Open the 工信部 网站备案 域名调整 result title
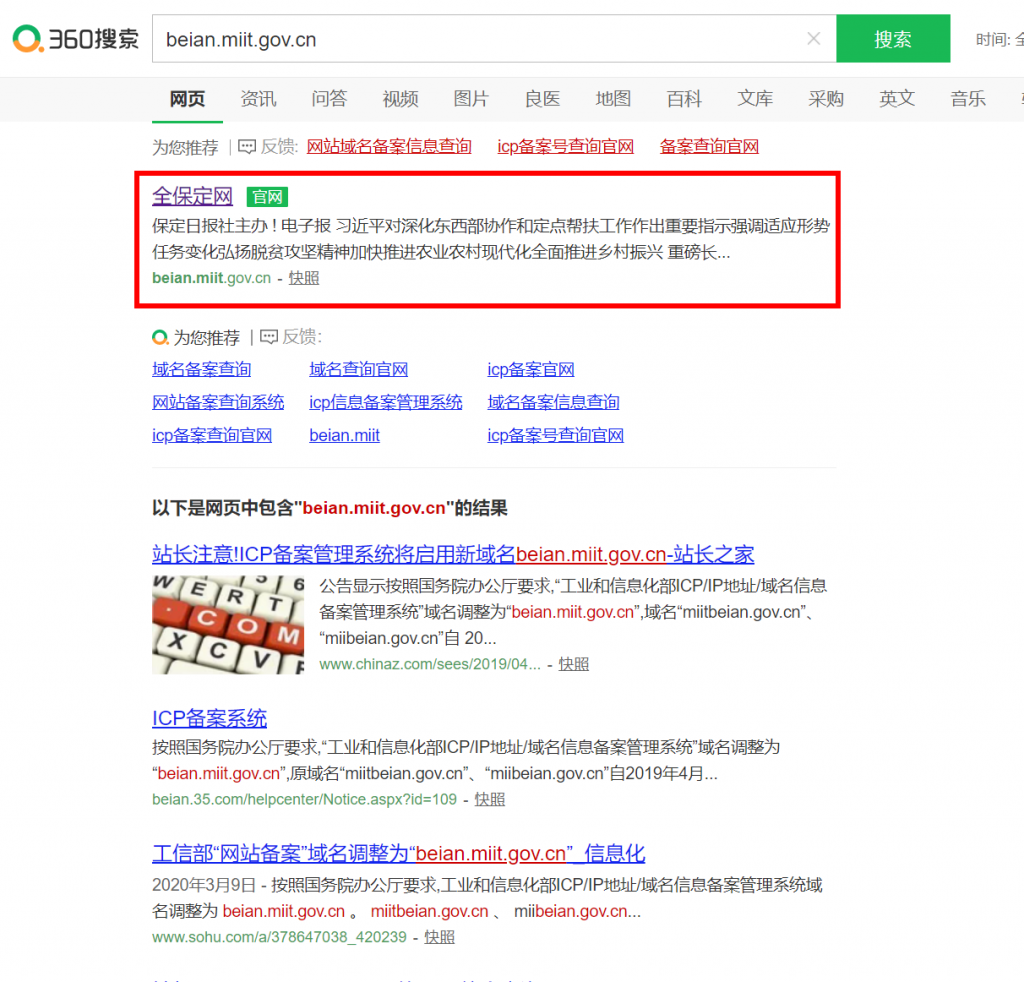 pyautogui.click(x=399, y=853)
